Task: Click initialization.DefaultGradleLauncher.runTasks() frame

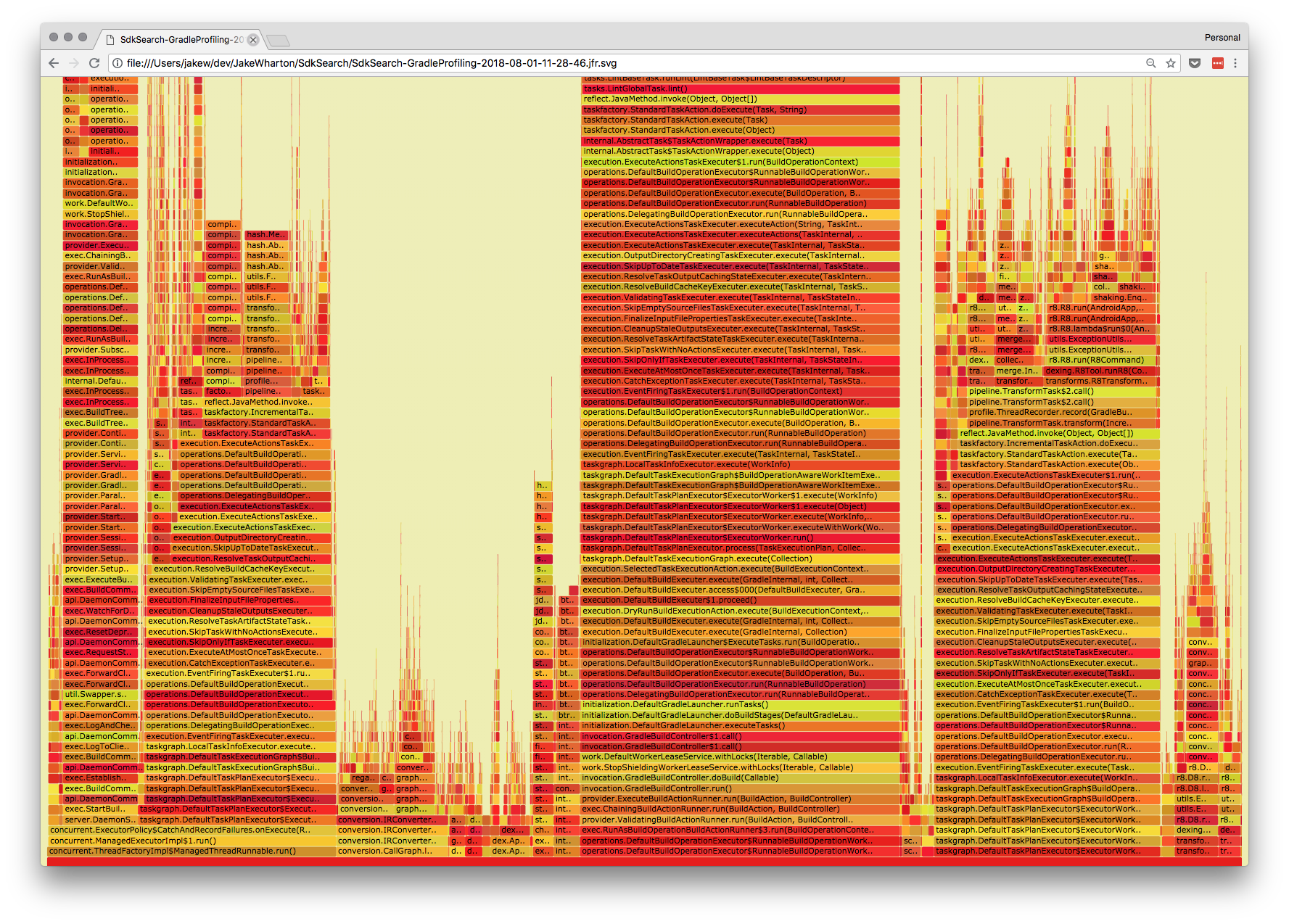Action: tap(741, 704)
